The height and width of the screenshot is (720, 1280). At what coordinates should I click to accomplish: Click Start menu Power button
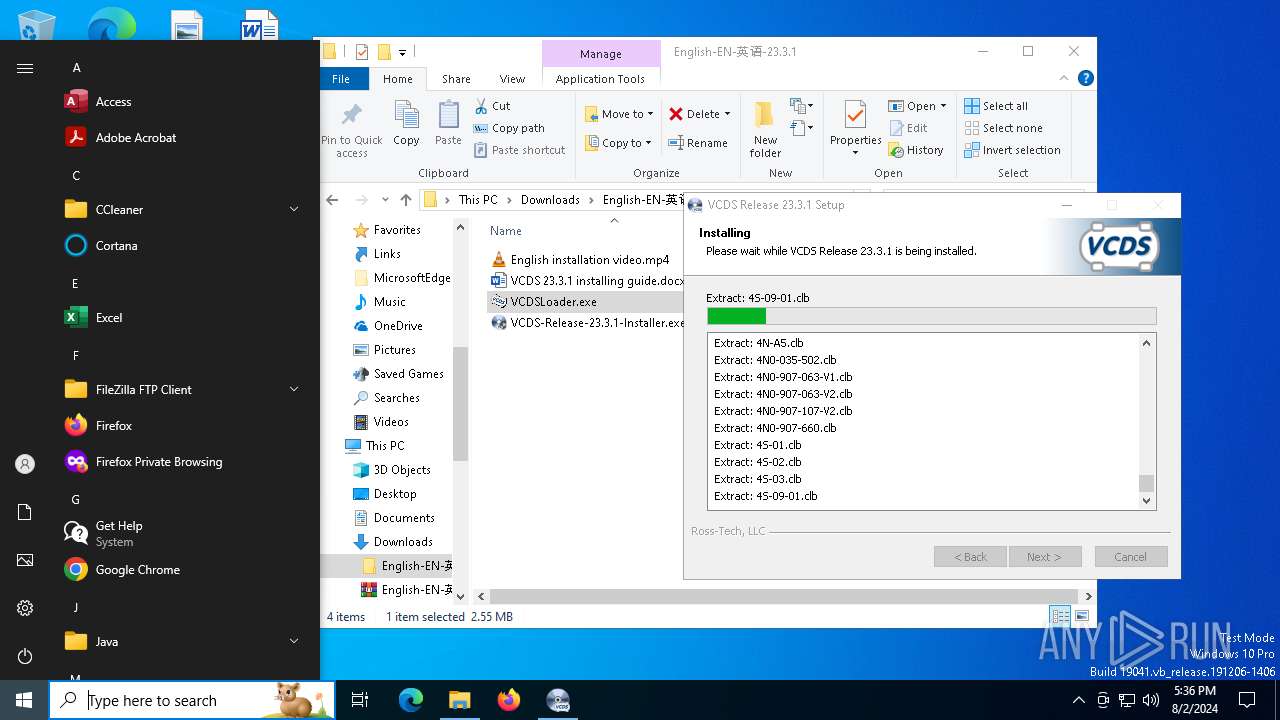(x=25, y=656)
